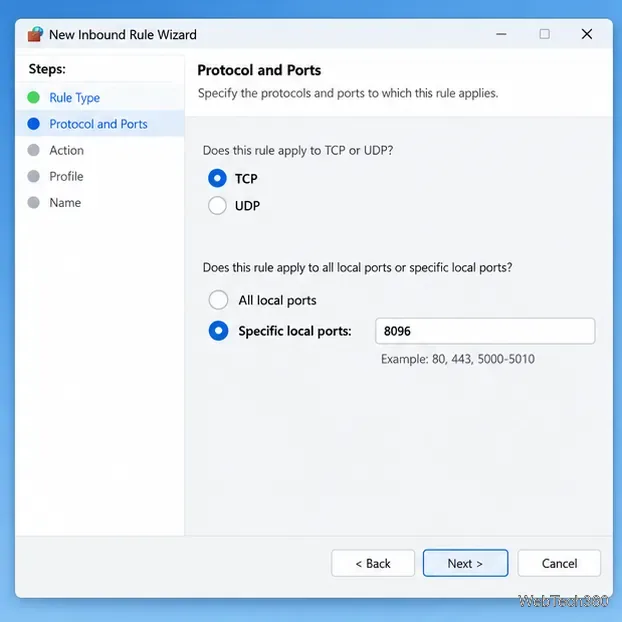Click the port number field containing 8096
The width and height of the screenshot is (622, 622).
click(485, 331)
